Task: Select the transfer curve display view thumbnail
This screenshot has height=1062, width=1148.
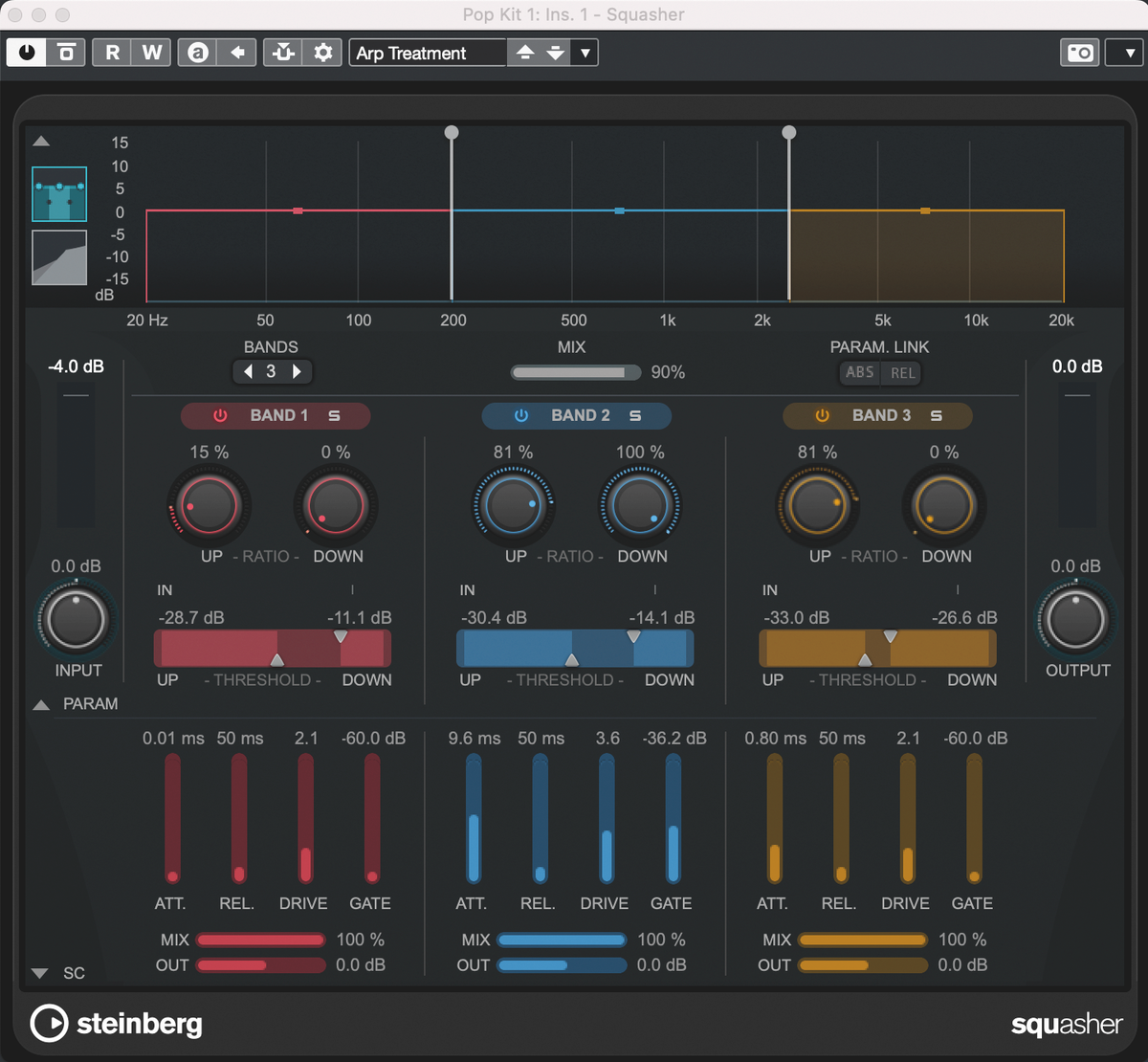Action: (59, 257)
